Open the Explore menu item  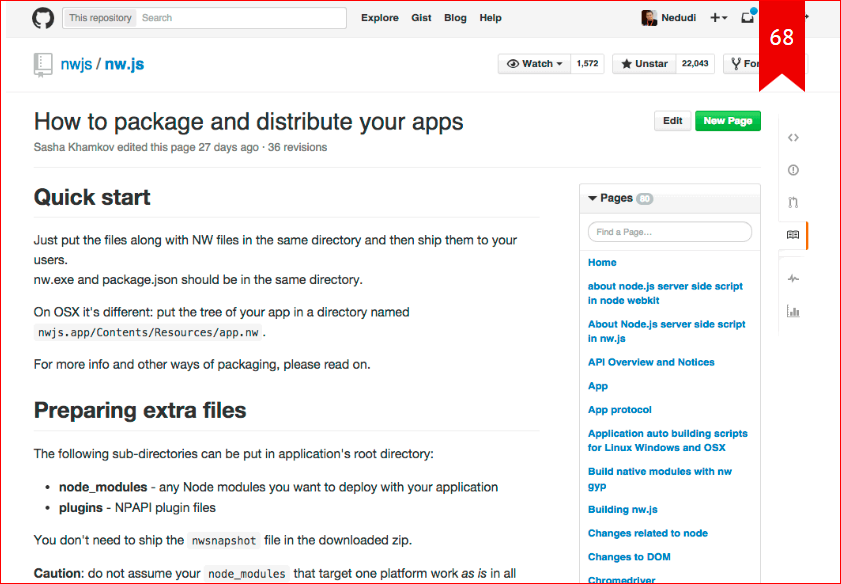380,18
